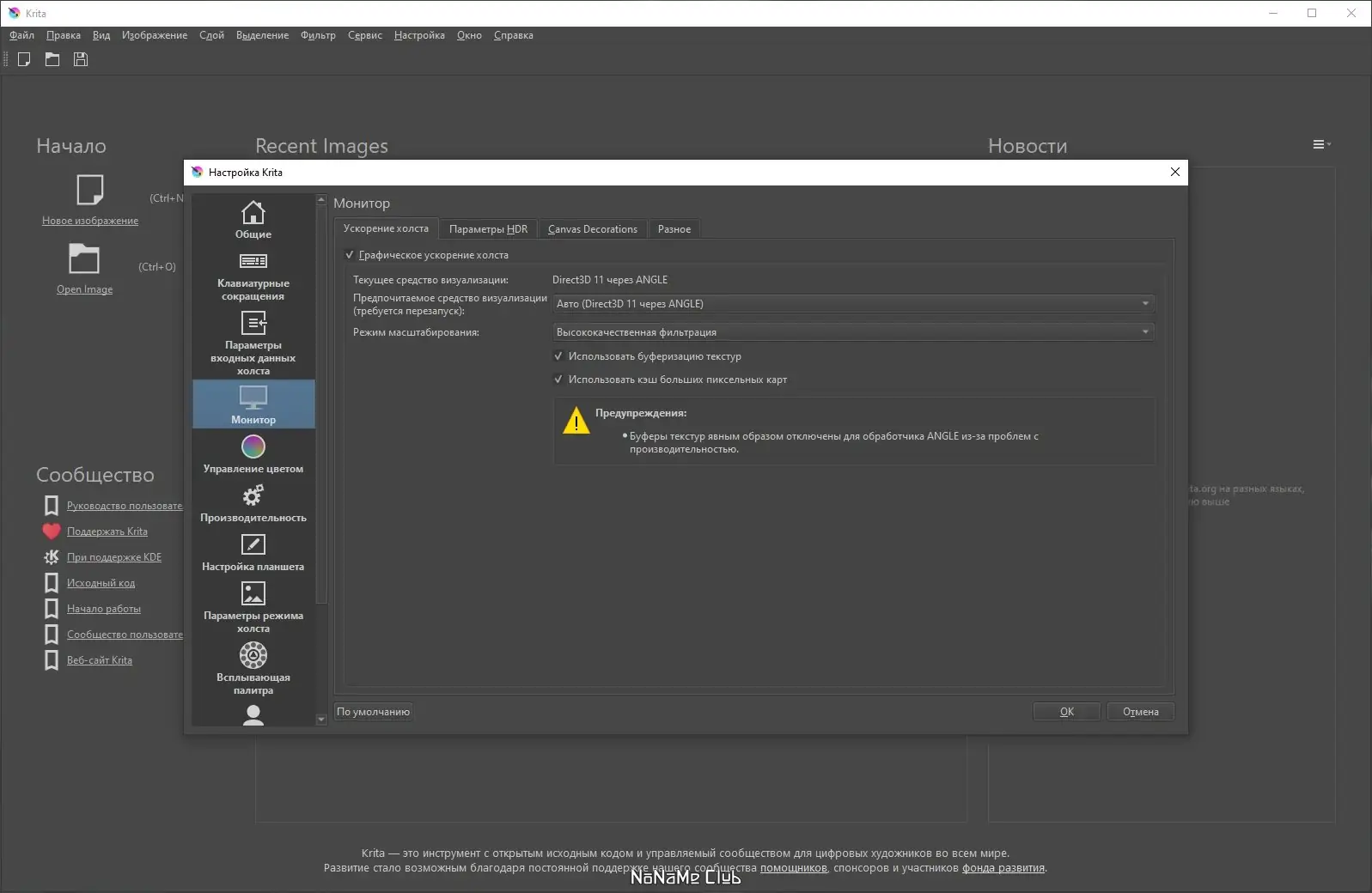The height and width of the screenshot is (893, 1372).
Task: Open the Справка menu
Action: [514, 35]
